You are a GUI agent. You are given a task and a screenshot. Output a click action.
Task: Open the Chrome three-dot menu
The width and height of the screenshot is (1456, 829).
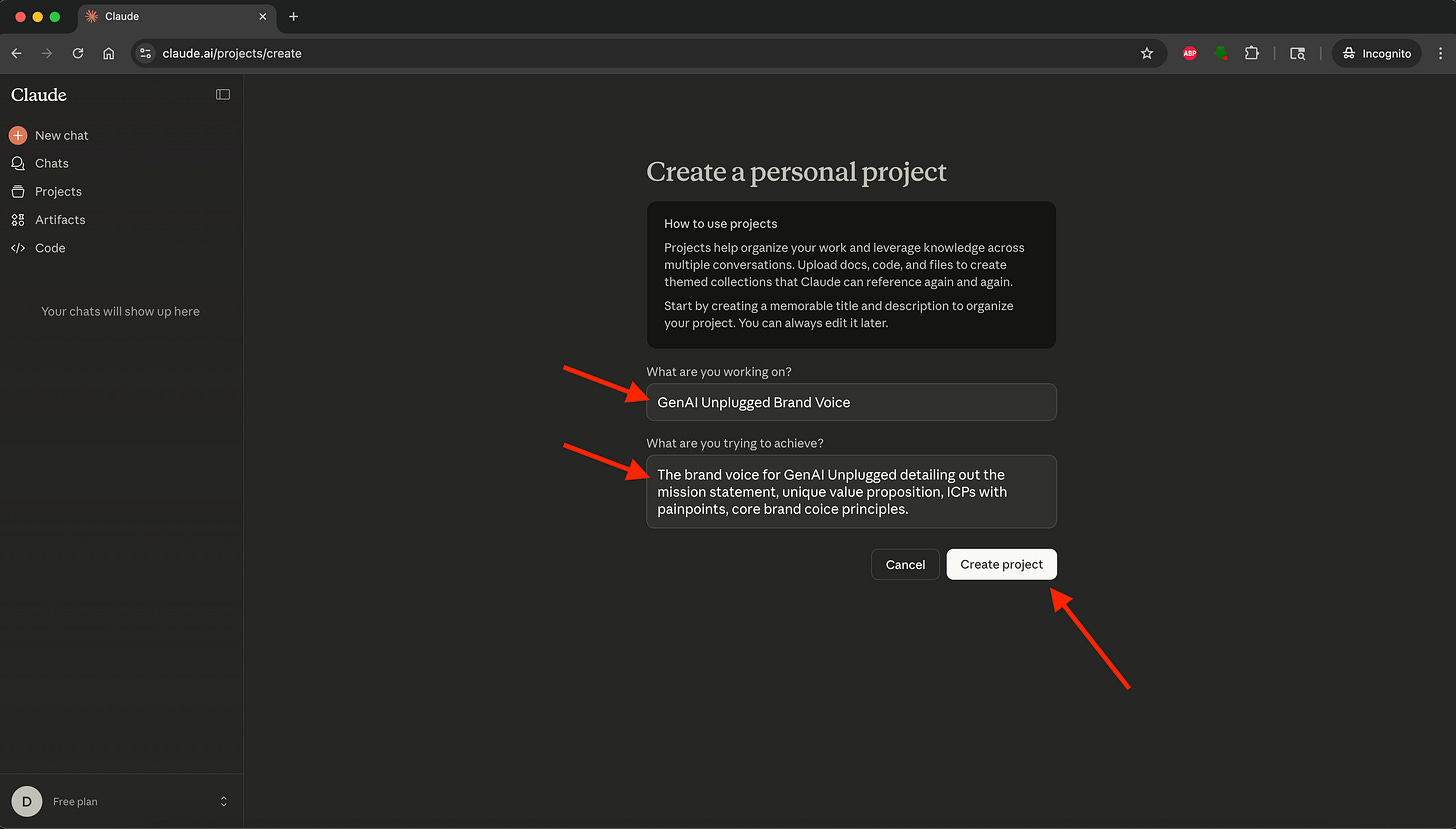coord(1438,53)
